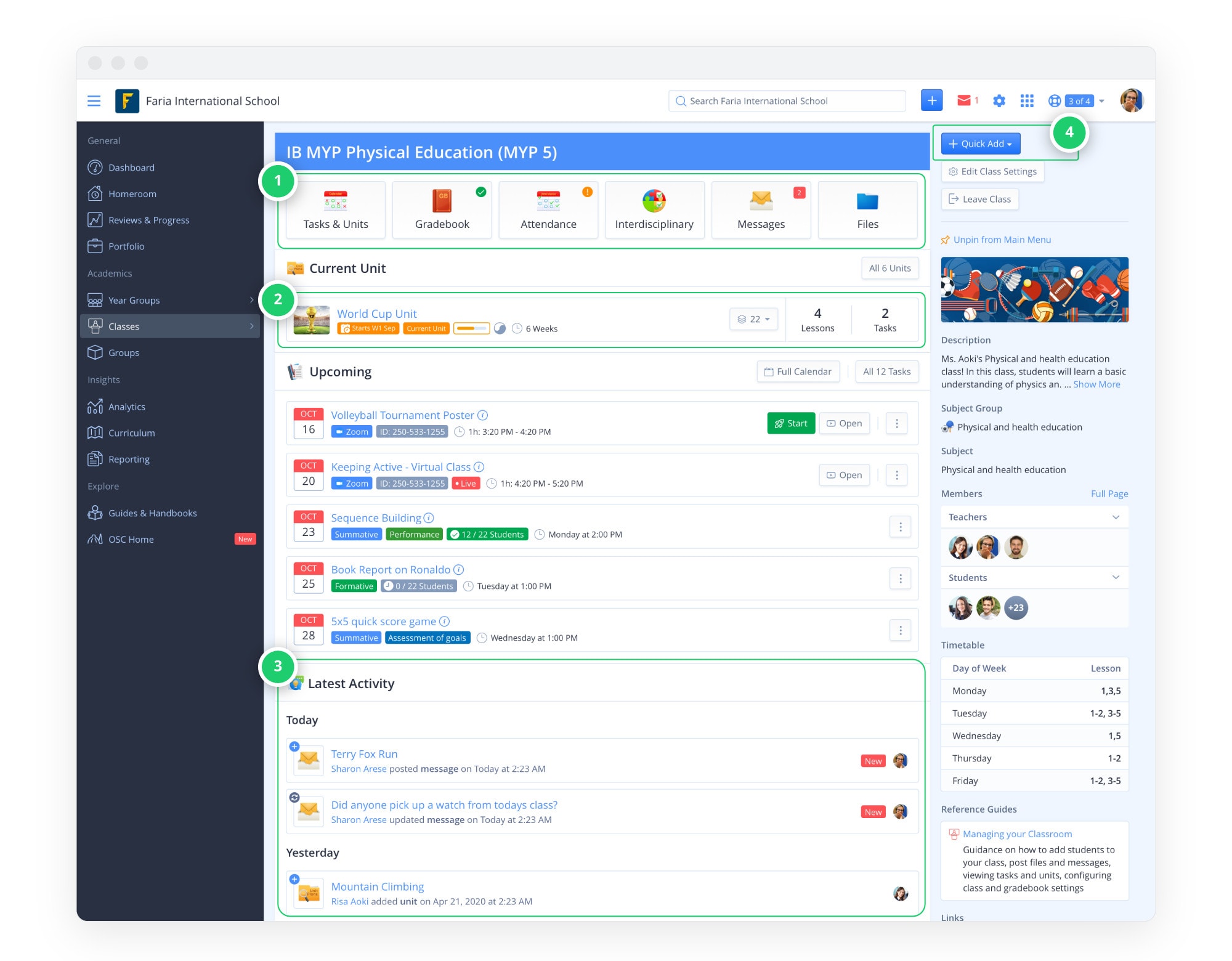Click the Interdisciplinary tile

point(654,209)
